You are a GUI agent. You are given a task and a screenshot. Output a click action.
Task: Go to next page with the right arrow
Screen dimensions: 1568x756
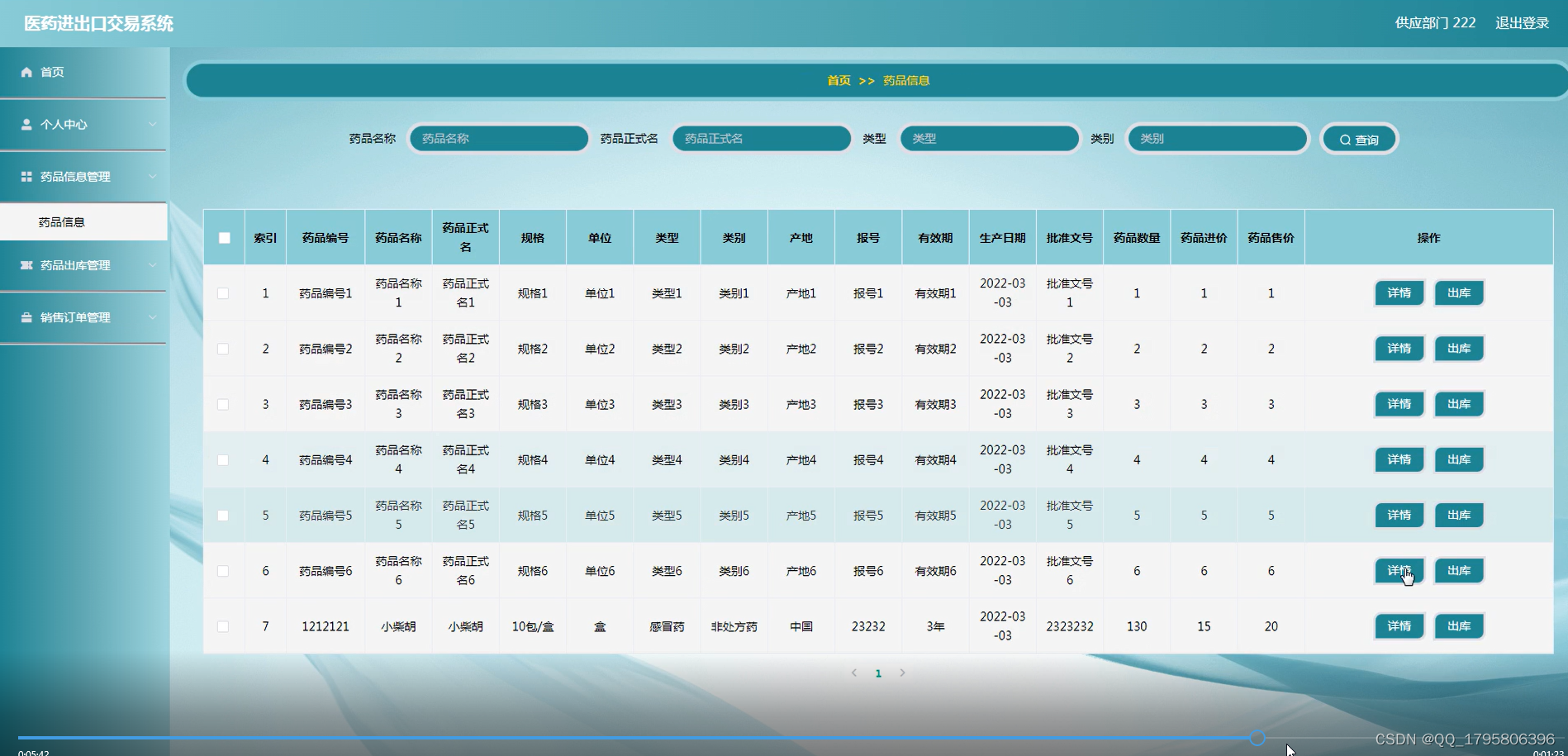(x=902, y=673)
